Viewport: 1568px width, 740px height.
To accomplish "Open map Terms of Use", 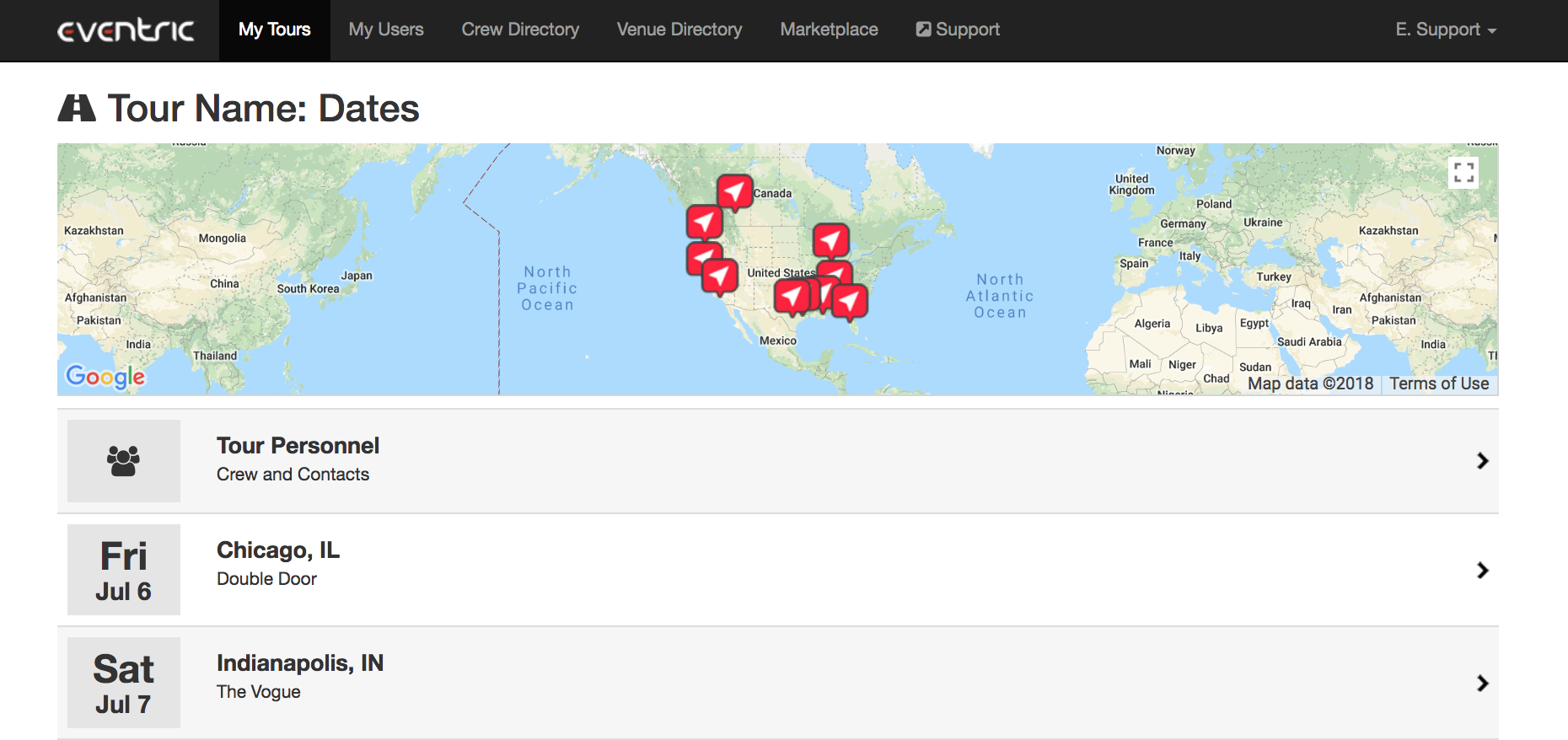I will [1439, 383].
